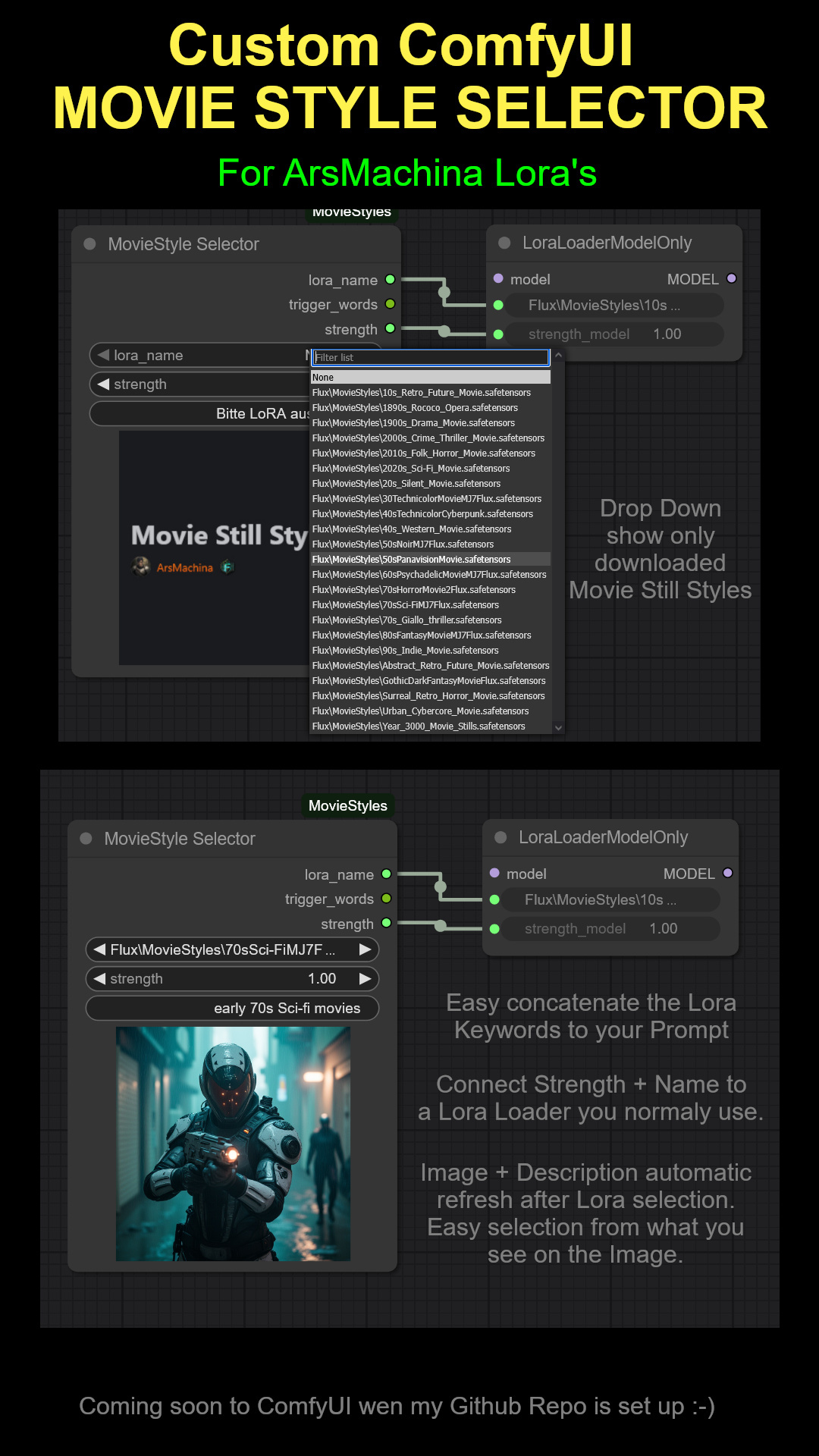The image size is (819, 1456).
Task: Choose 70sHorrorMovie2Flux.safetensors entry
Action: point(431,589)
